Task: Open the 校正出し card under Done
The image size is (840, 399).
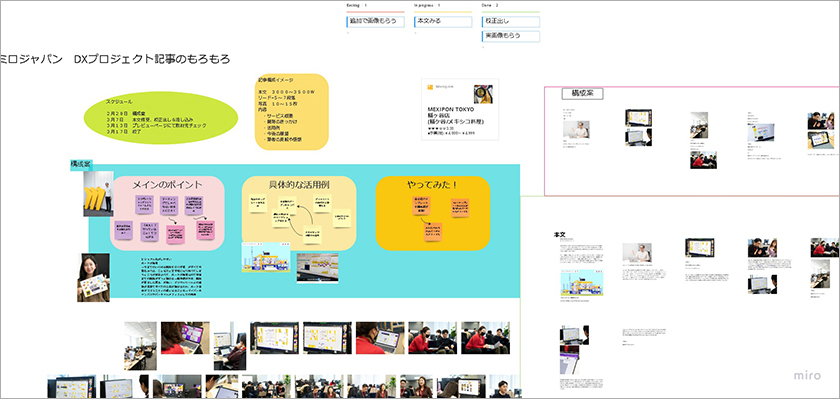Action: click(511, 21)
